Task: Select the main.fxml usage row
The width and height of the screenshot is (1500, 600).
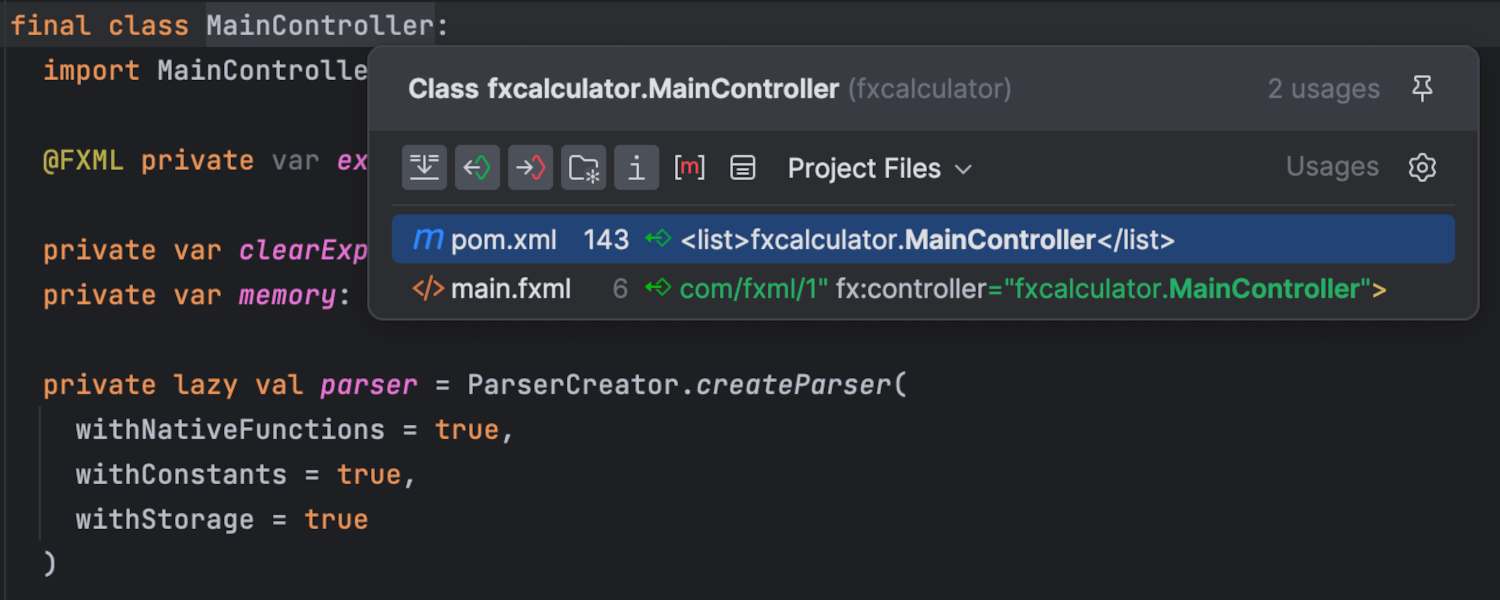Action: (x=923, y=289)
